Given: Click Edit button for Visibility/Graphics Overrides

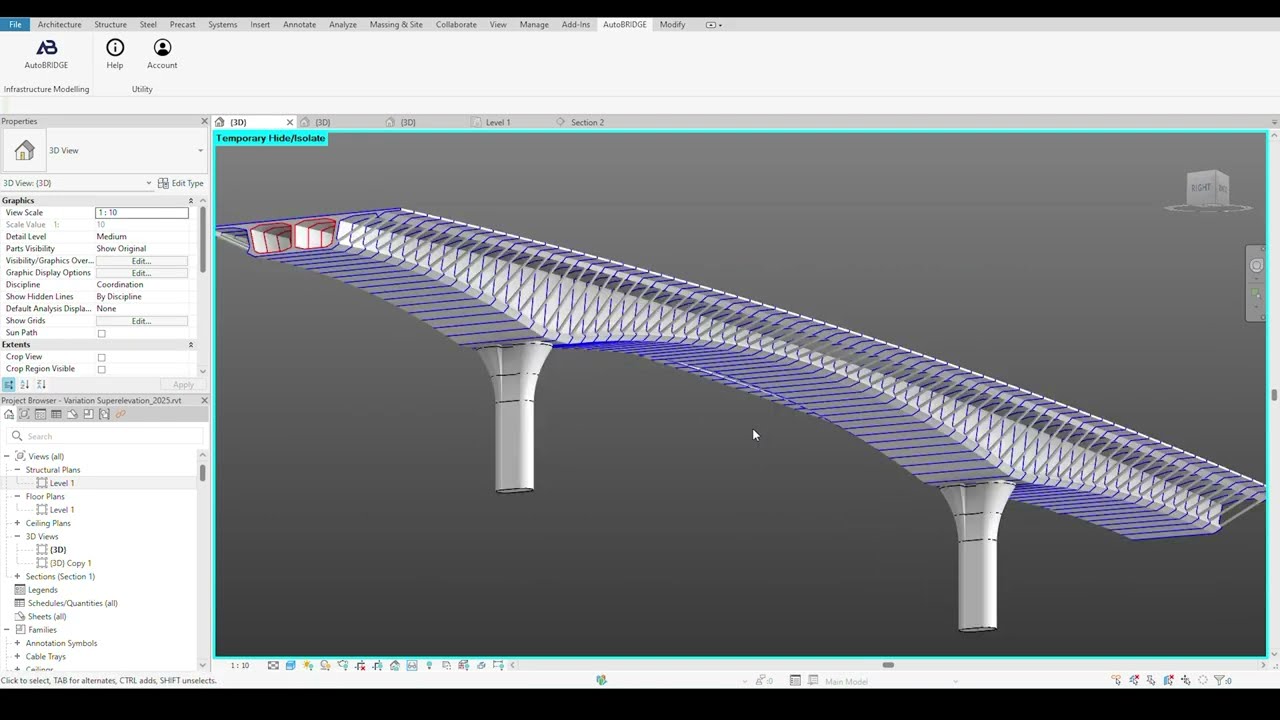Looking at the screenshot, I should 141,261.
